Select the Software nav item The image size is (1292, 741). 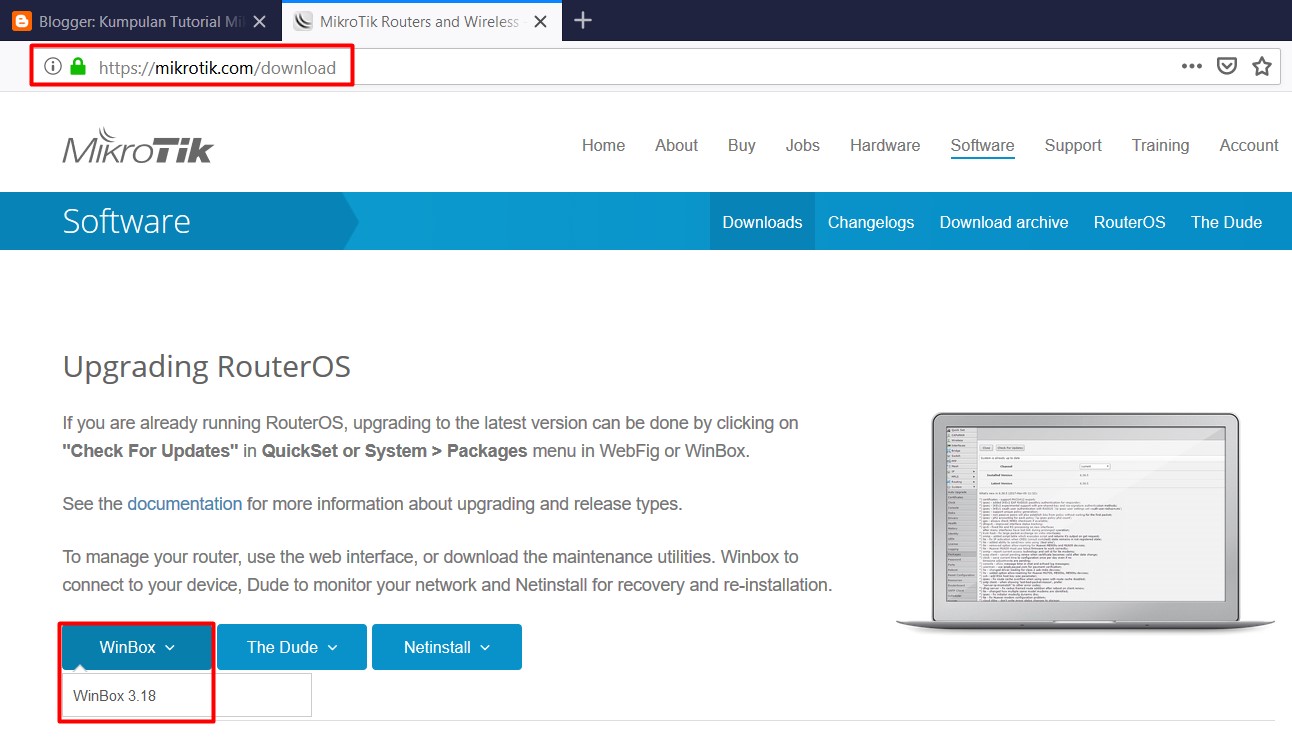pyautogui.click(x=982, y=145)
